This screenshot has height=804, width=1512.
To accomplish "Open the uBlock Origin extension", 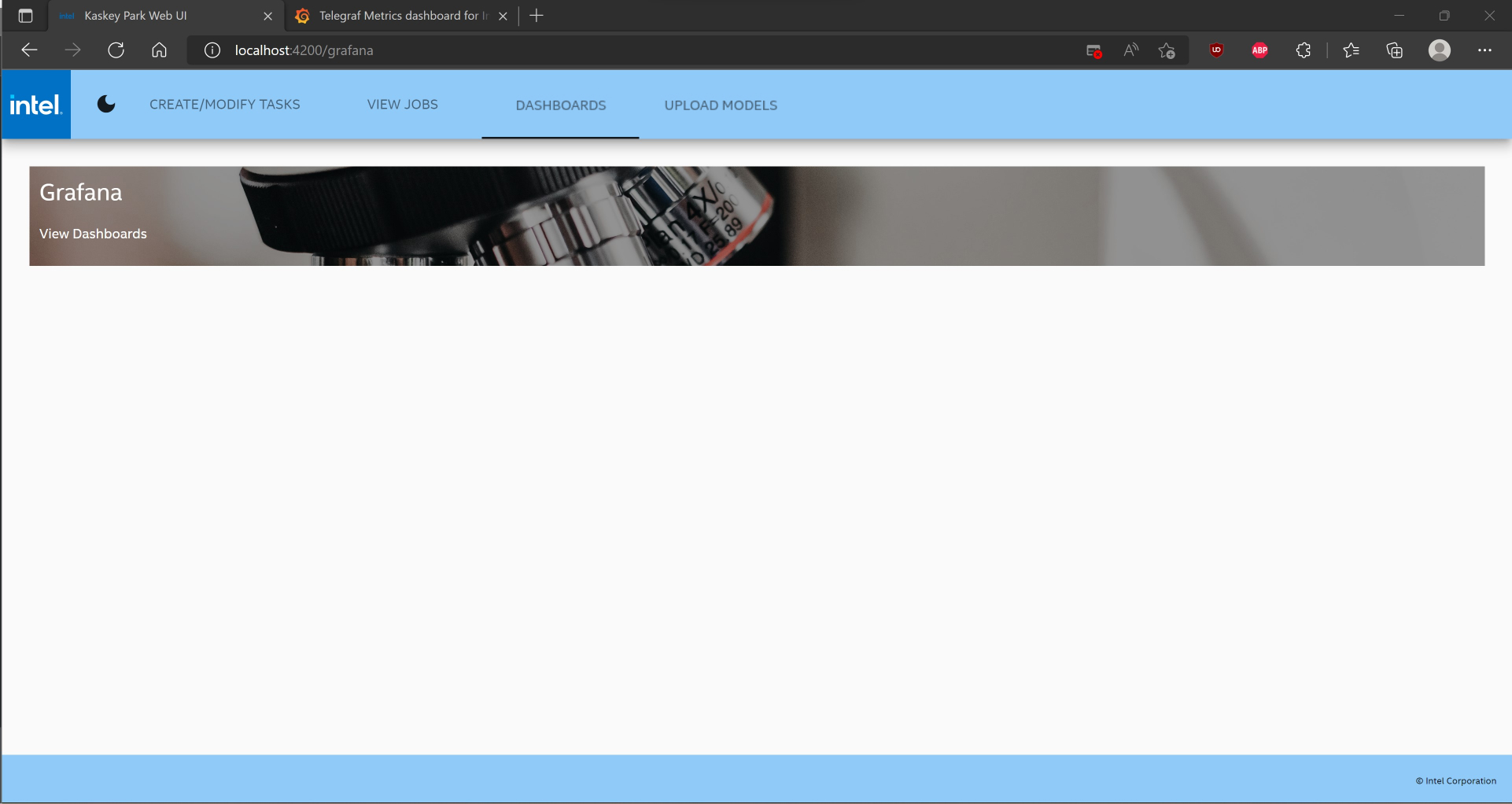I will 1216,50.
